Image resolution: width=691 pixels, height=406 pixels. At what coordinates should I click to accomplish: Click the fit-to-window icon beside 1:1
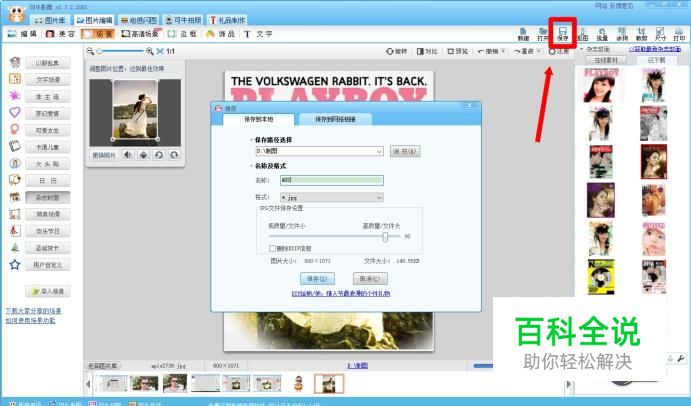(160, 51)
